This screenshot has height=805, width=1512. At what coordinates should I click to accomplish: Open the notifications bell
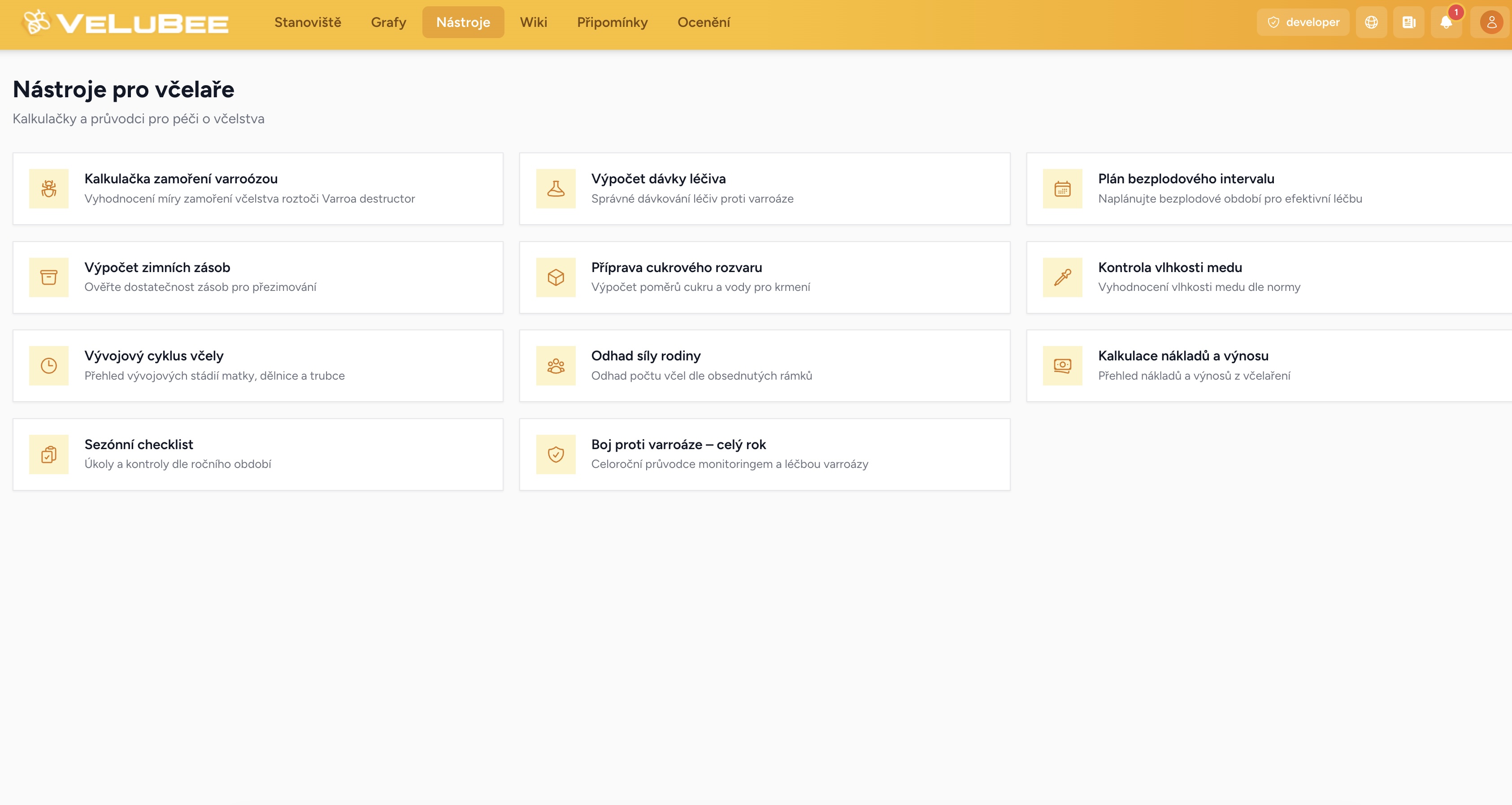point(1446,22)
